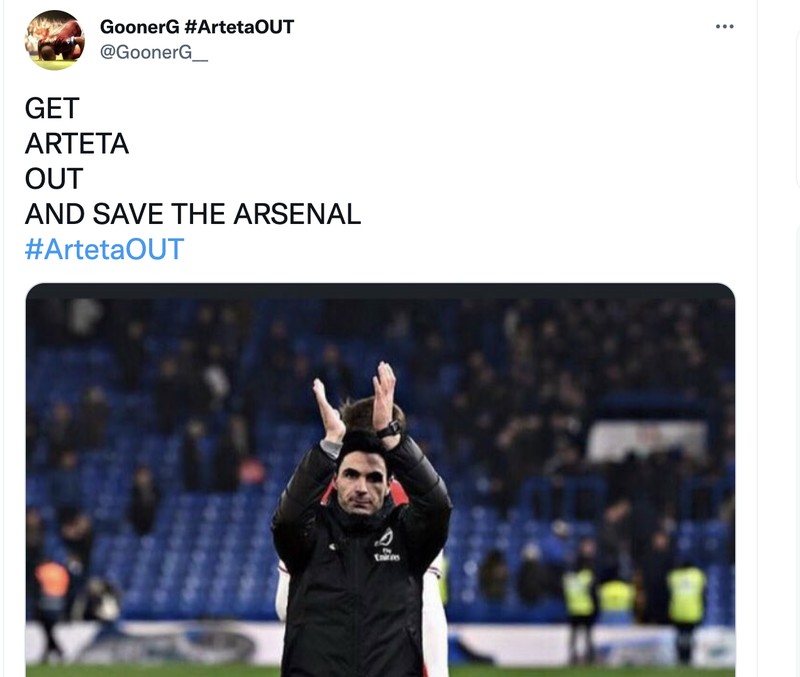Click the word OUT in the tweet

tap(51, 175)
